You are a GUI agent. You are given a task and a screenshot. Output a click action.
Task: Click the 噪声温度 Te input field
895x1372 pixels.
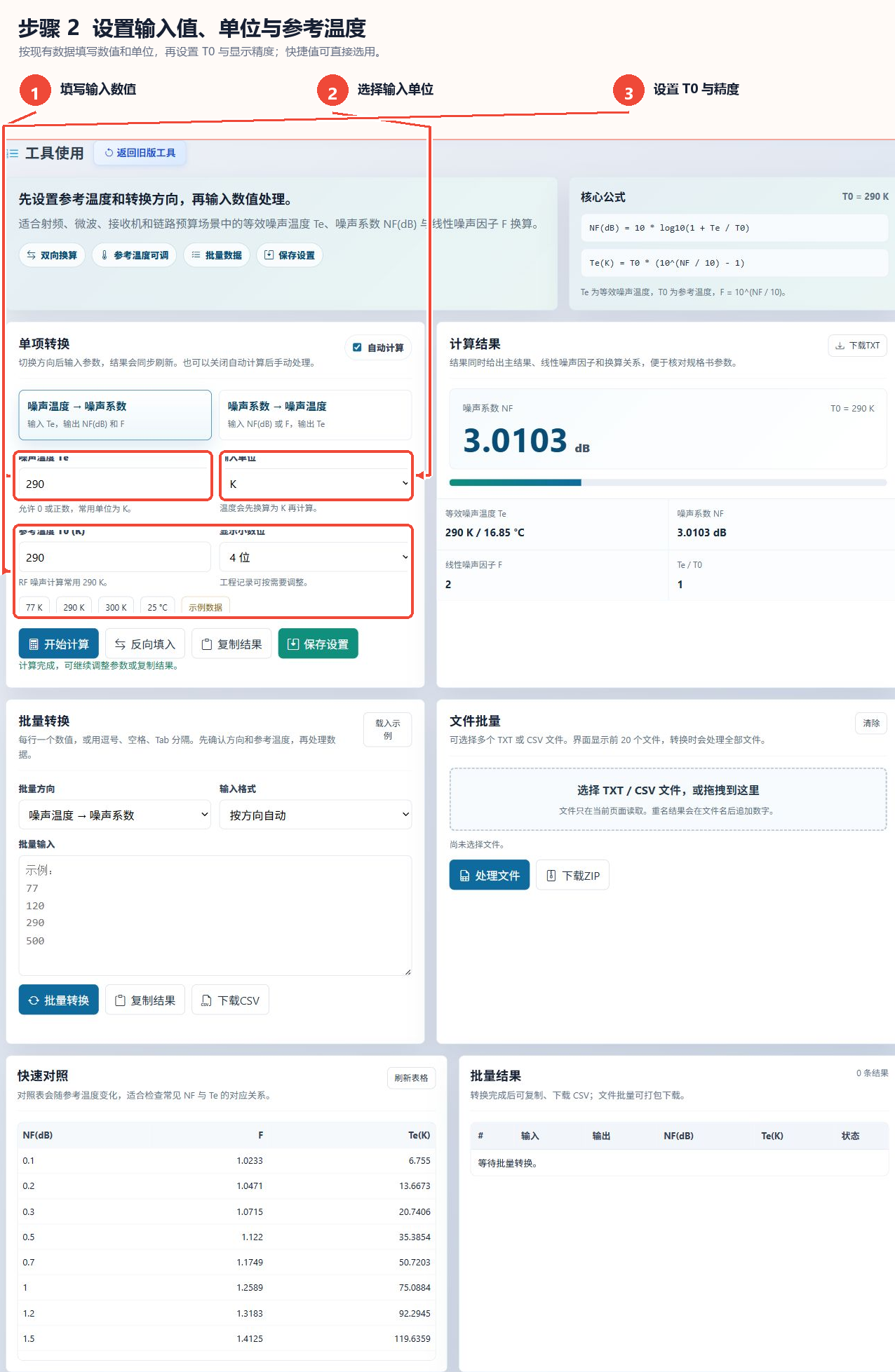point(114,484)
